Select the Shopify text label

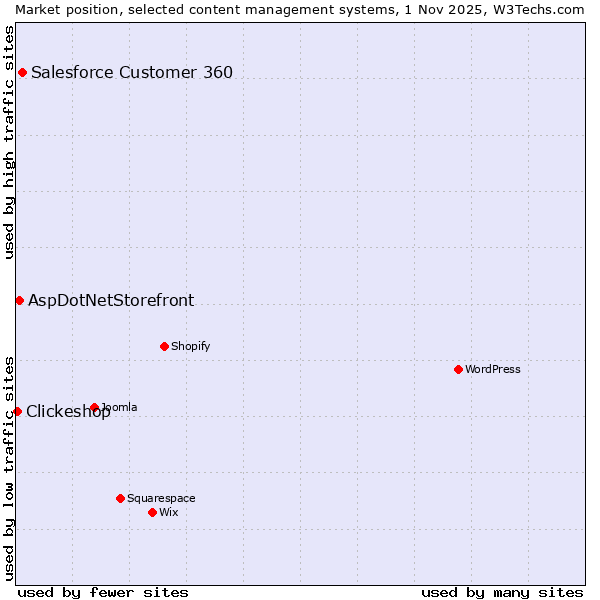tap(190, 346)
